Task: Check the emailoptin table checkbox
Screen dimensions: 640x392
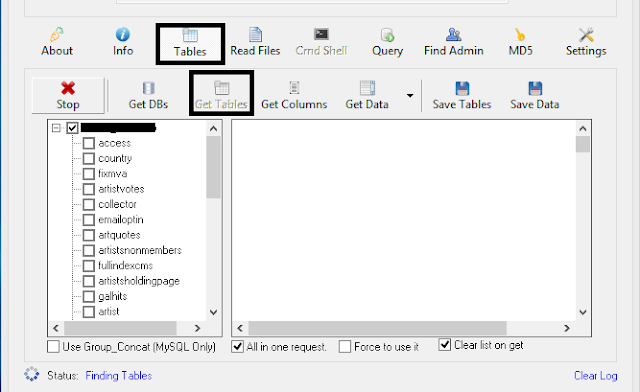Action: click(89, 220)
